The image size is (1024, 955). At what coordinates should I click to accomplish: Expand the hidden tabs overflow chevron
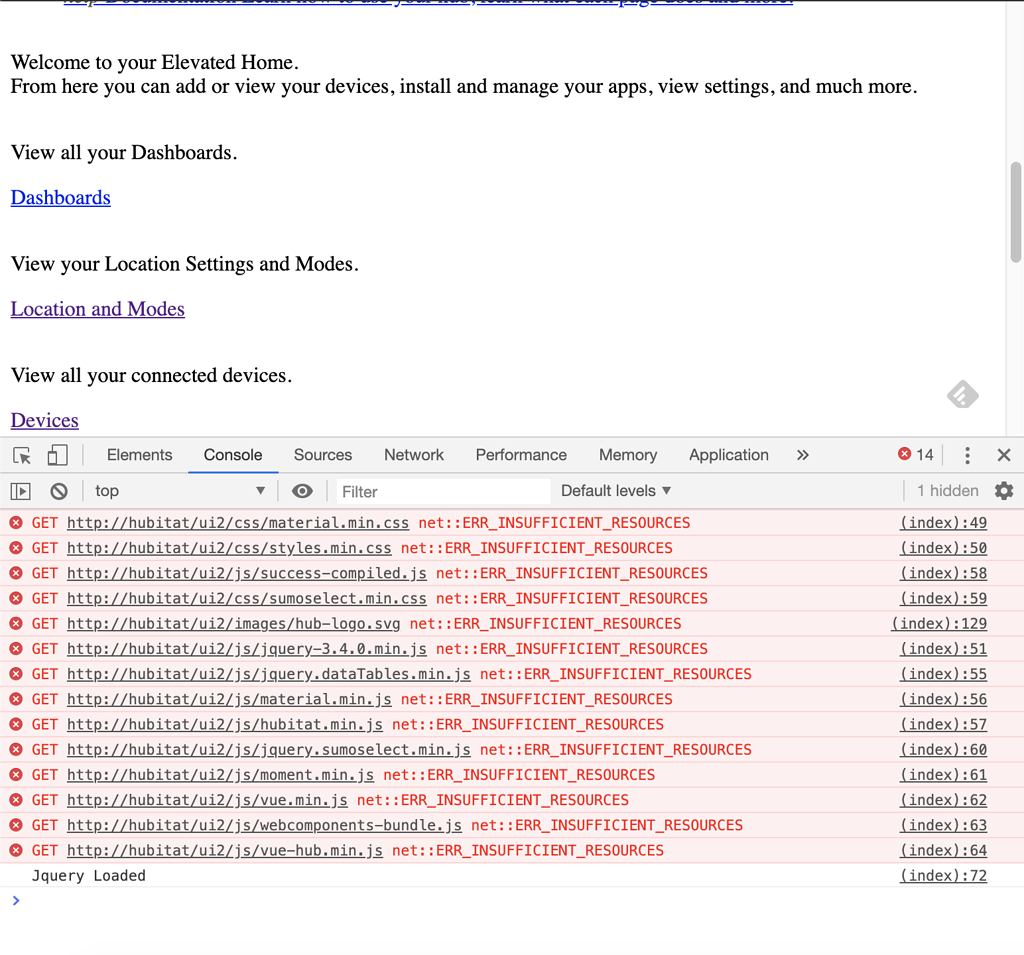802,455
